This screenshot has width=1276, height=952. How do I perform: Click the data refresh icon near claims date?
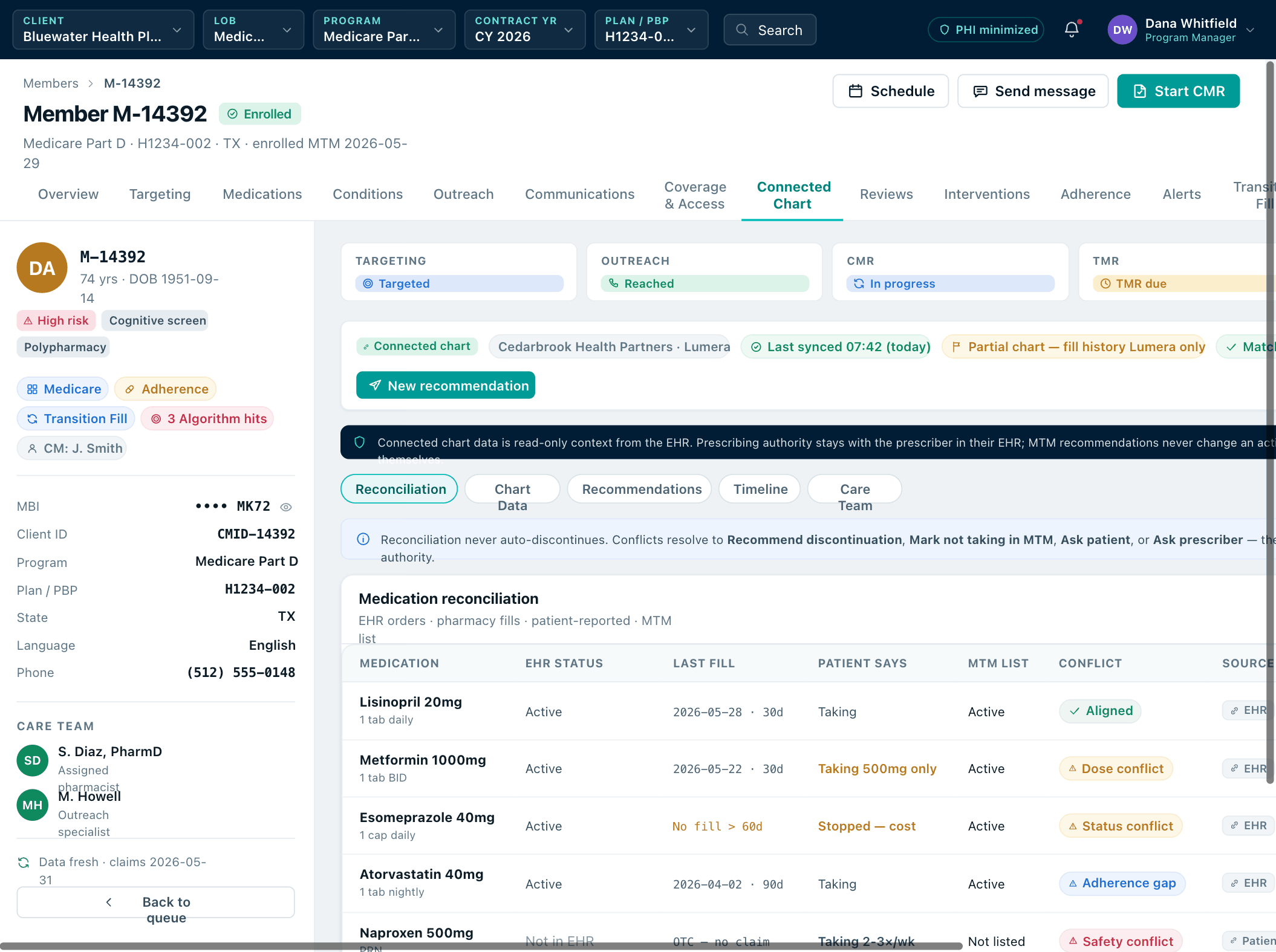[24, 863]
